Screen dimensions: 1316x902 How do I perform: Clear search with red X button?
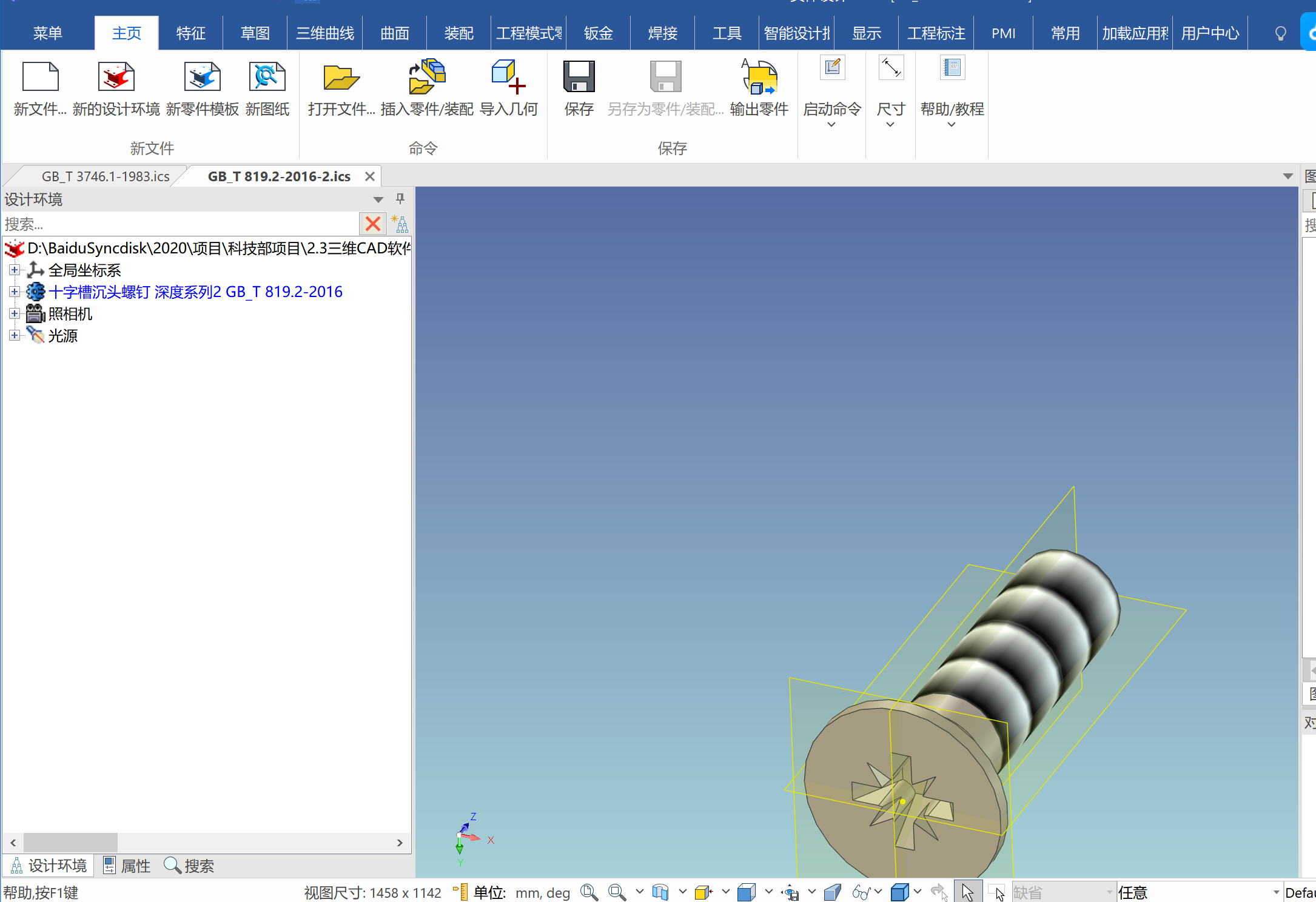(x=373, y=224)
